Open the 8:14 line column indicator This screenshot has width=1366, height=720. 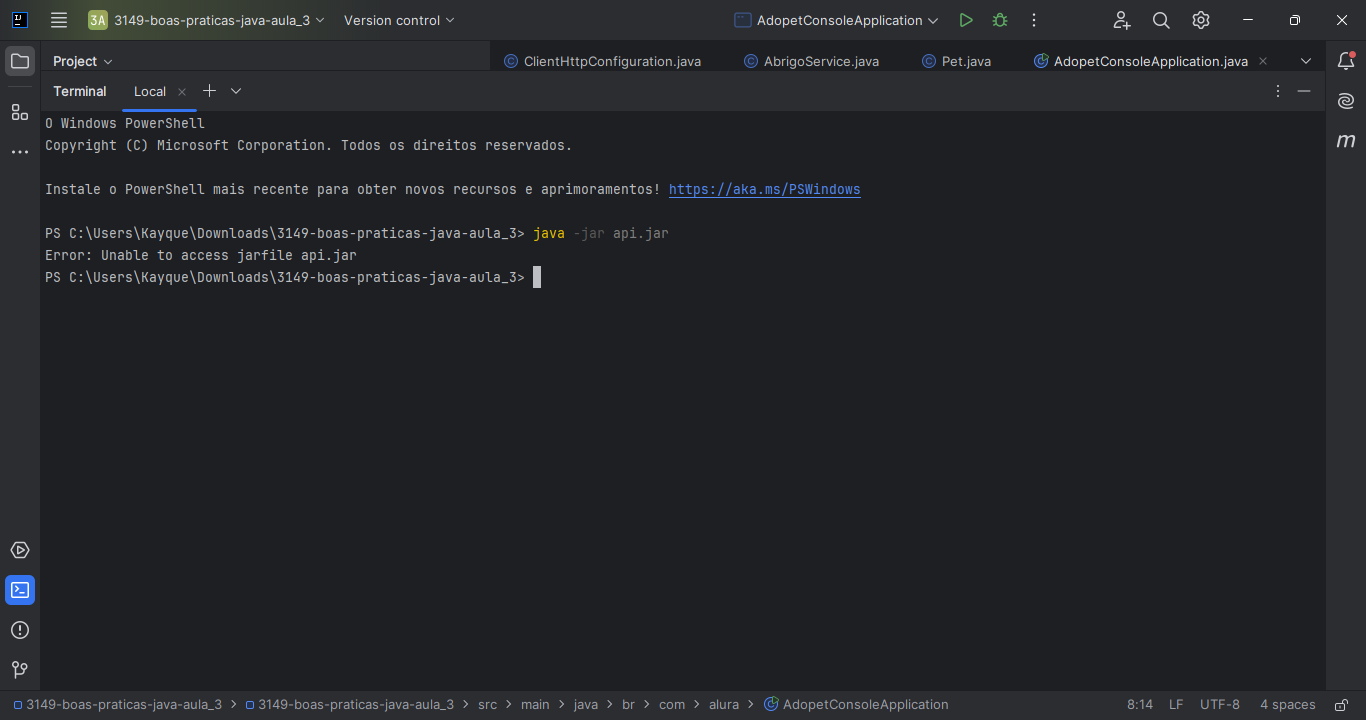click(1140, 704)
